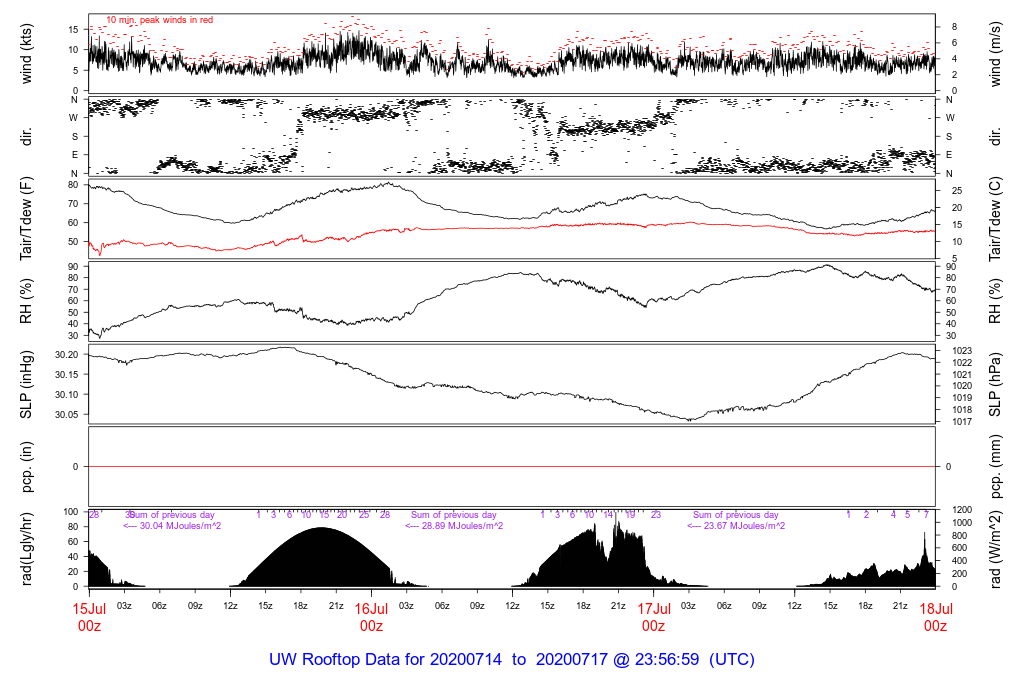Jump to the 16Jul 00z date marker
The image size is (1024, 700).
pos(371,616)
